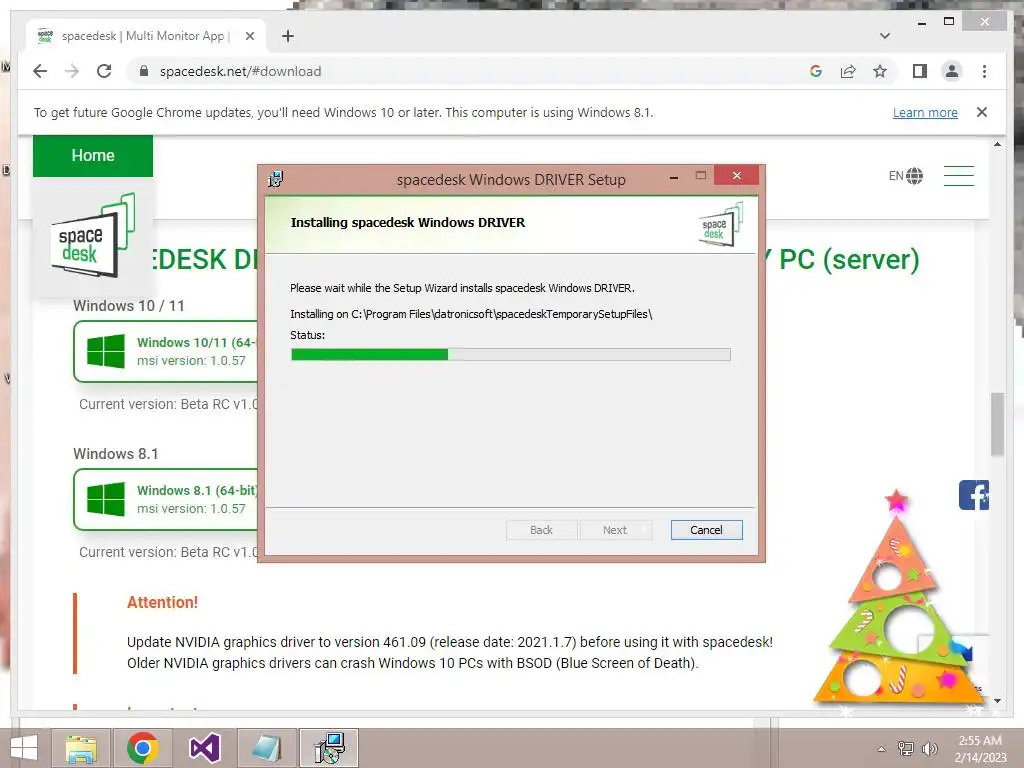Close the spacedesk Setup dialog
The image size is (1024, 768).
(737, 176)
